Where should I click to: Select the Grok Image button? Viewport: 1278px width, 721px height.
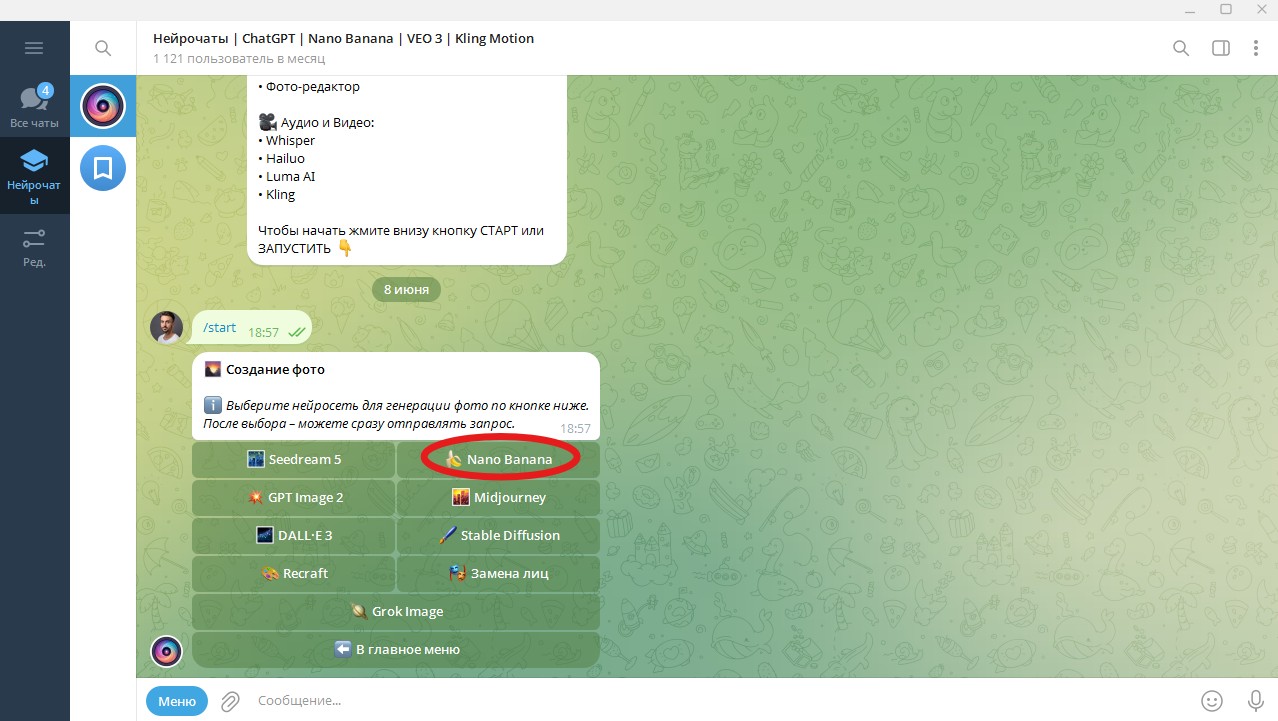[396, 611]
